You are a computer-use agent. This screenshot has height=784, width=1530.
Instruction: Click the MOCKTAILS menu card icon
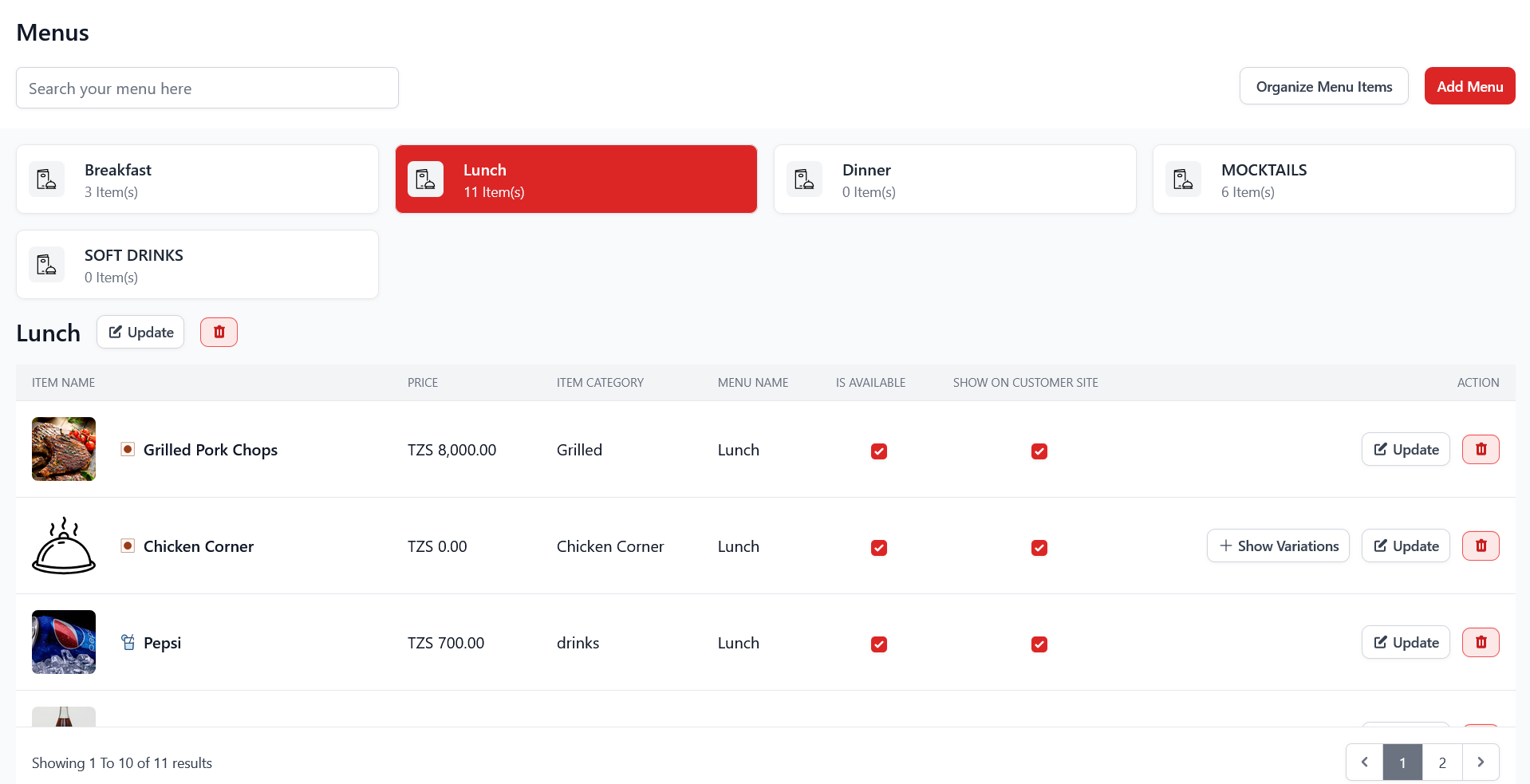1183,179
